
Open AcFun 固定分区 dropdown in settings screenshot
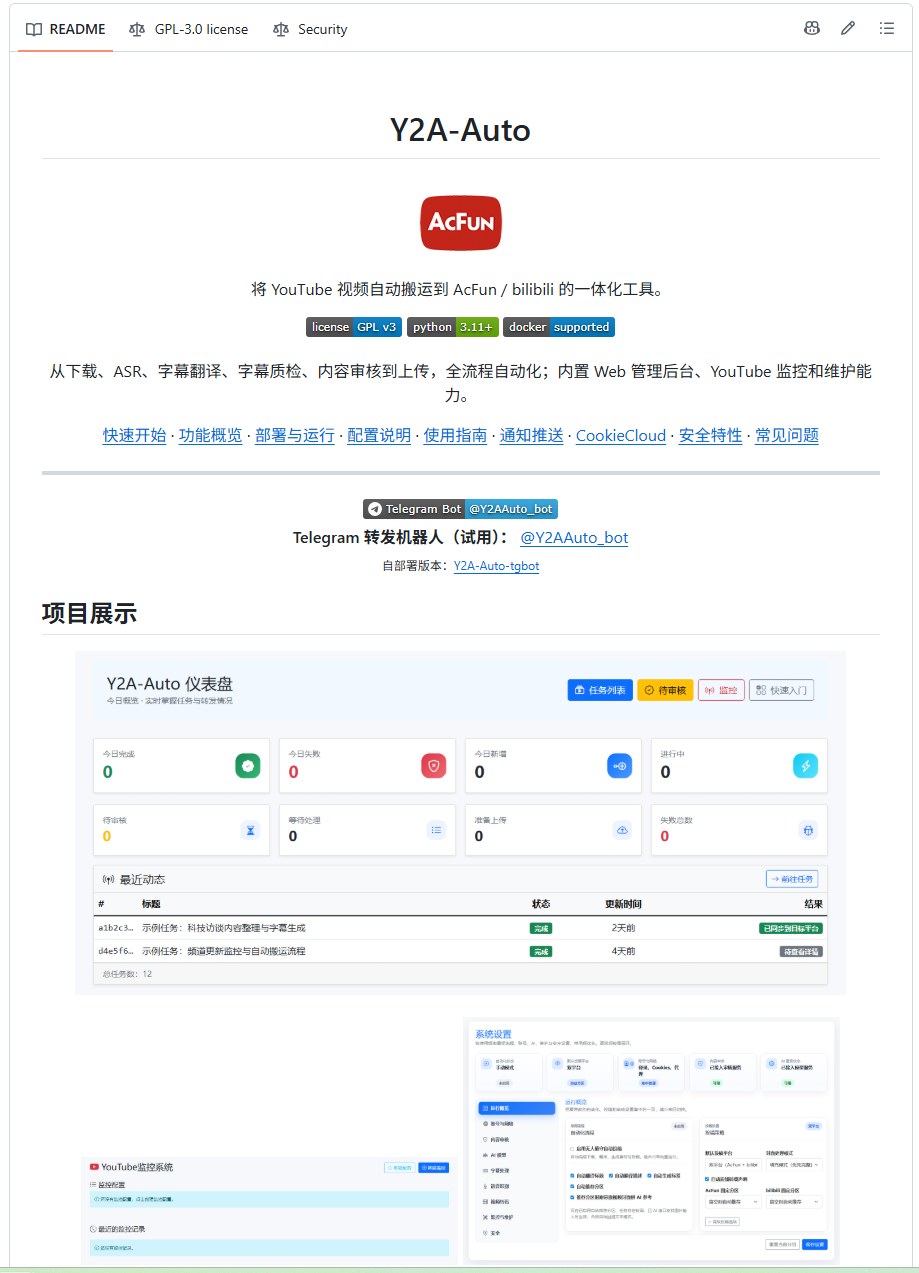(x=732, y=1201)
